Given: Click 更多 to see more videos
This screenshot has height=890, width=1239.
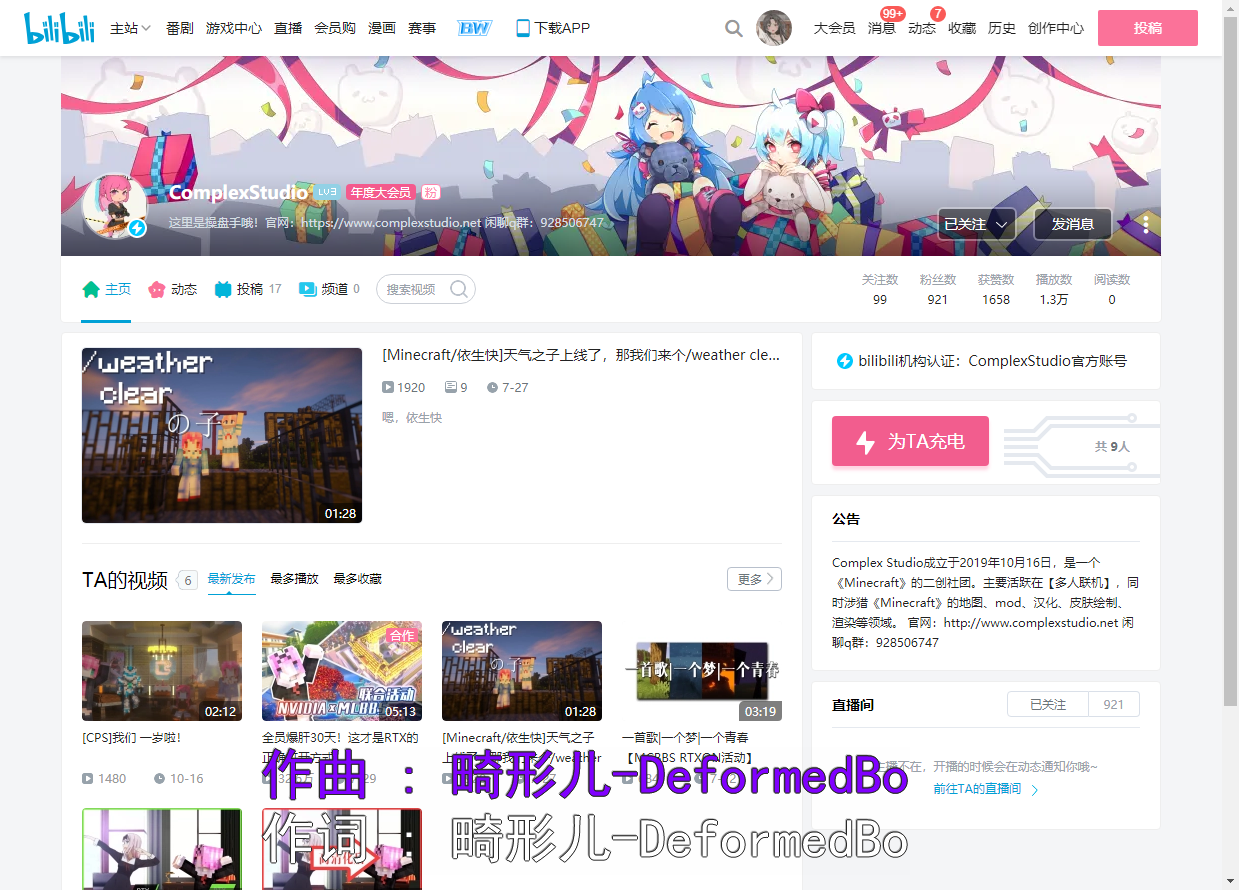Looking at the screenshot, I should tap(754, 579).
